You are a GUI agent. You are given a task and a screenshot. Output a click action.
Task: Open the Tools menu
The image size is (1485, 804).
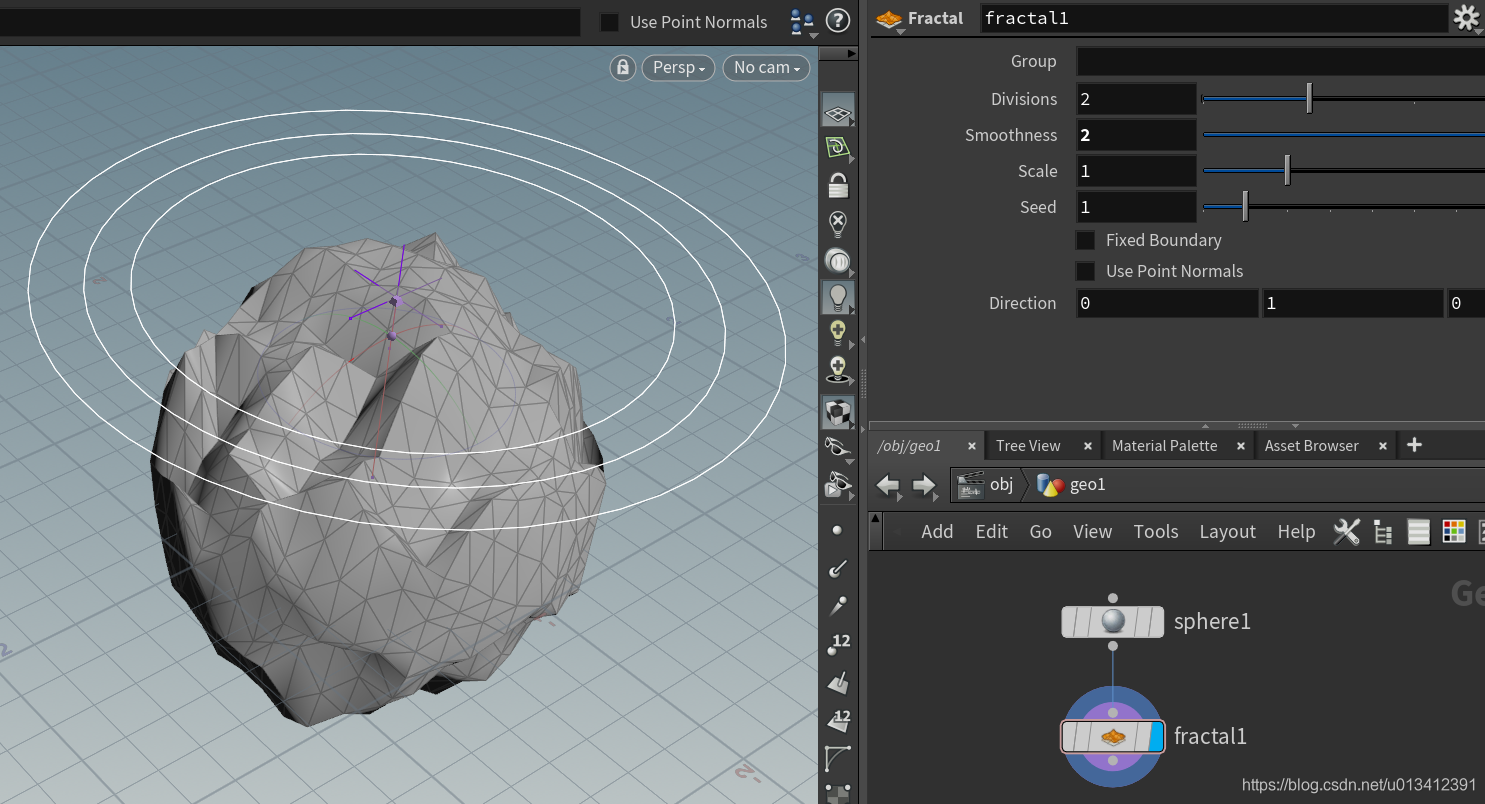(x=1155, y=532)
